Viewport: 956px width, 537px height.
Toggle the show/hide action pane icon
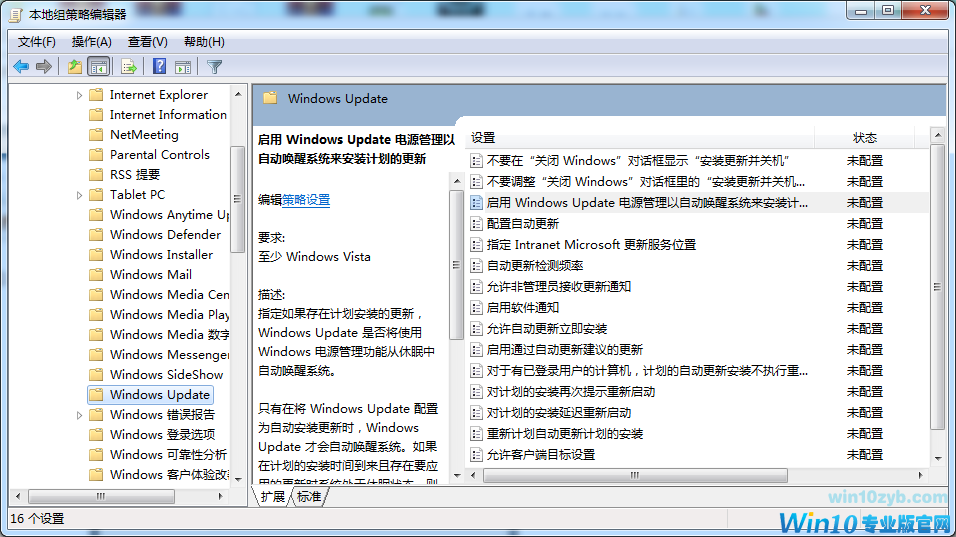183,67
